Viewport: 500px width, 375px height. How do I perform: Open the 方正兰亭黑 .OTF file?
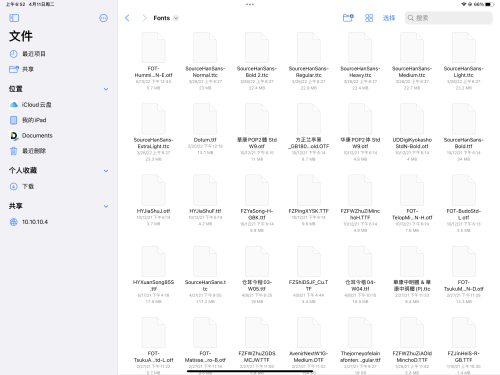click(308, 133)
